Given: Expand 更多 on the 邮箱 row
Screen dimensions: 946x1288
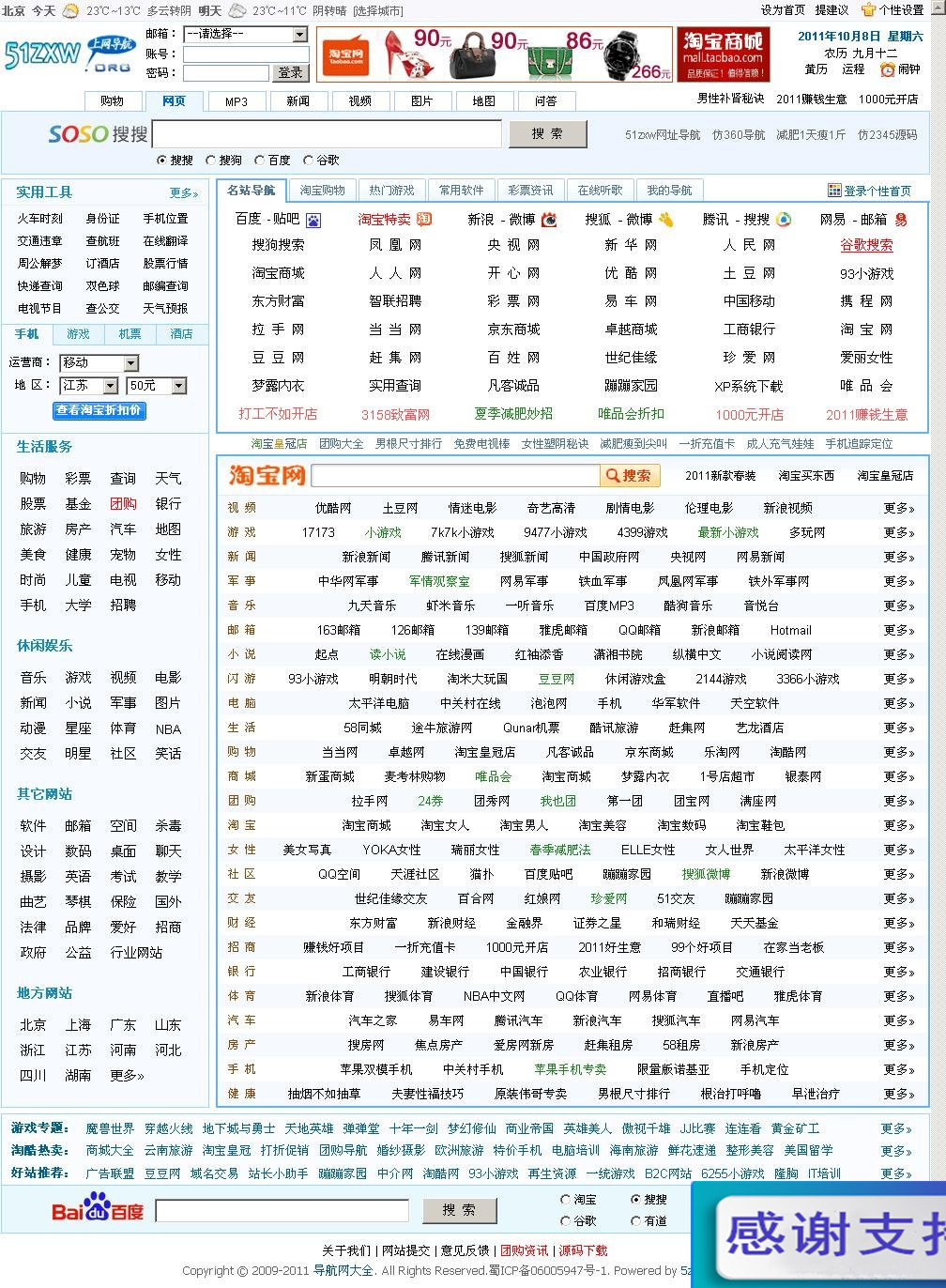Looking at the screenshot, I should (899, 630).
